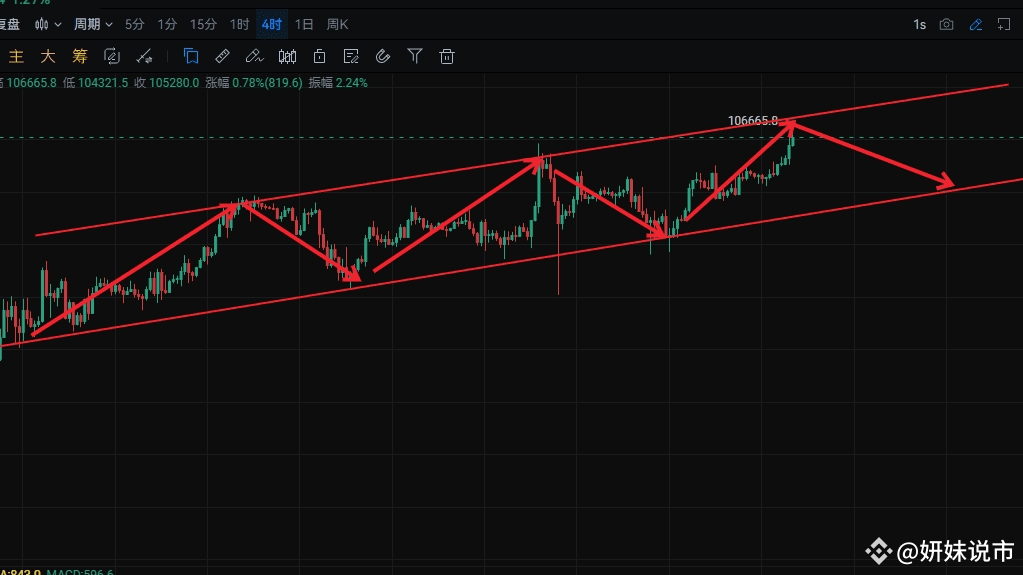Click the MACD indicator label at bottom
This screenshot has width=1023, height=575.
click(x=80, y=571)
